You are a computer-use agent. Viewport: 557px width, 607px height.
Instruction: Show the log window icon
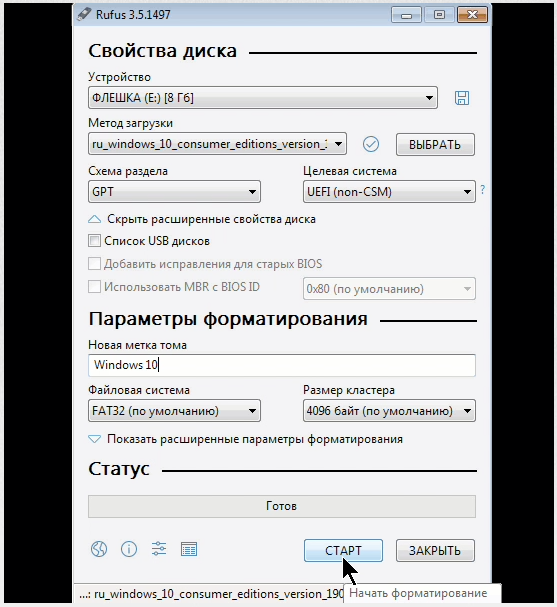tap(189, 549)
